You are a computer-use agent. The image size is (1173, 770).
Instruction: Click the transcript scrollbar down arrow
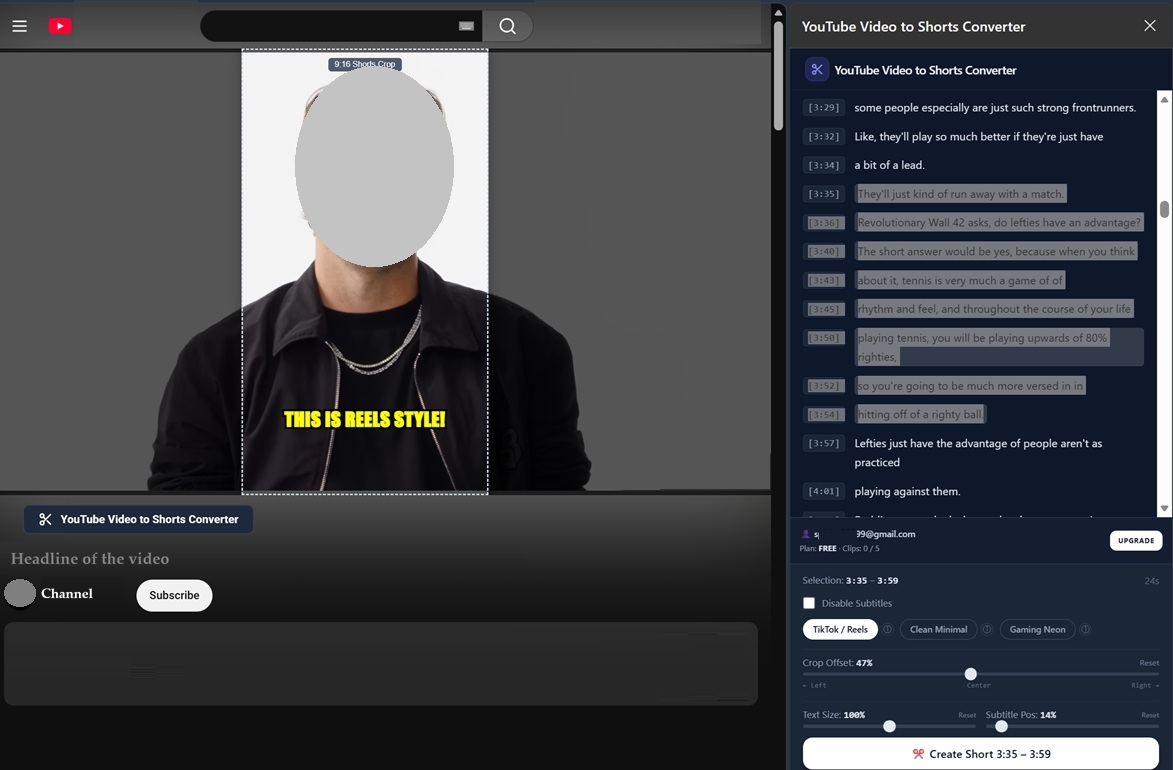(x=1164, y=508)
